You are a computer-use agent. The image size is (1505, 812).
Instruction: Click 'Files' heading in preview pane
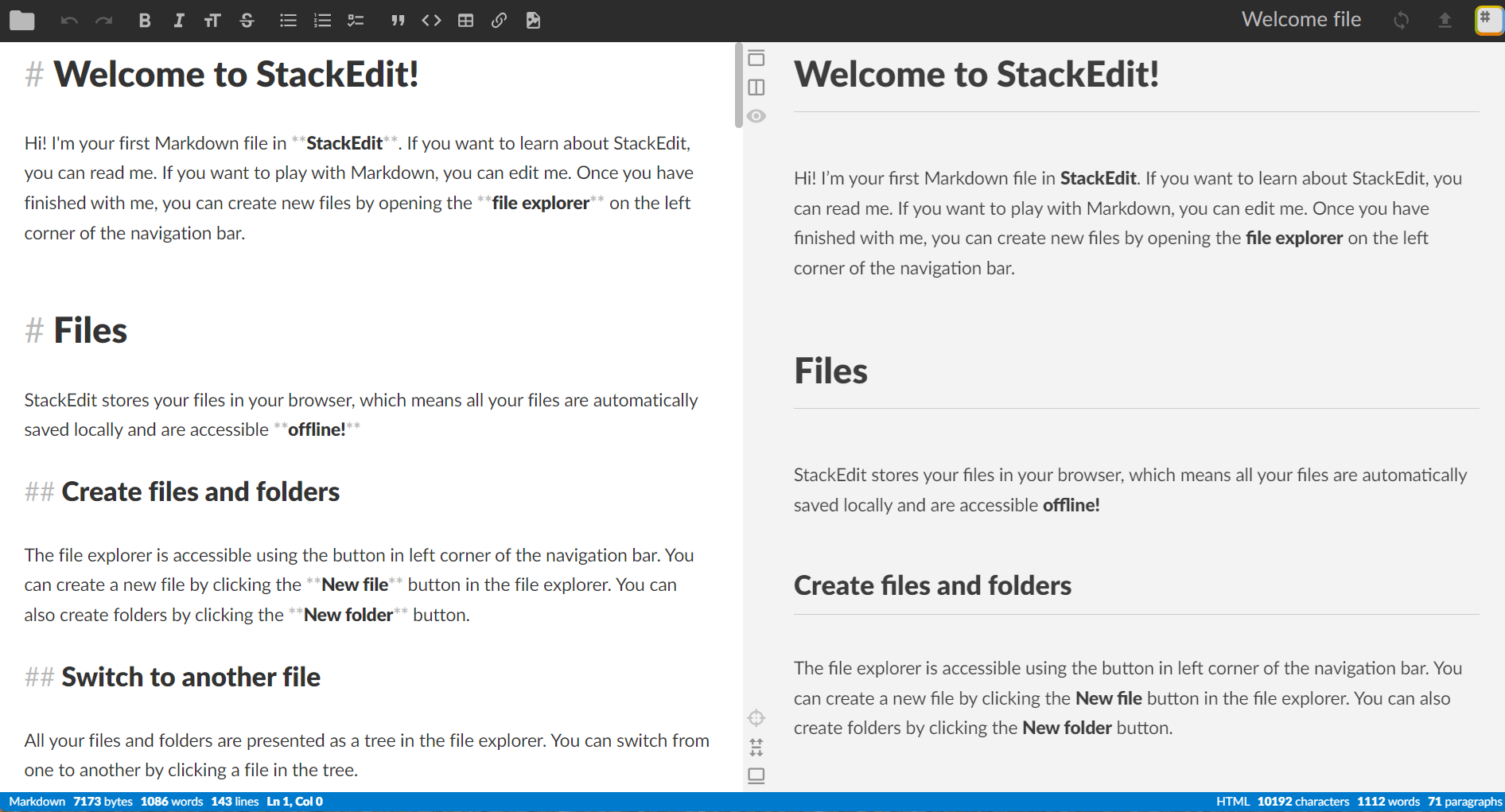(x=830, y=371)
